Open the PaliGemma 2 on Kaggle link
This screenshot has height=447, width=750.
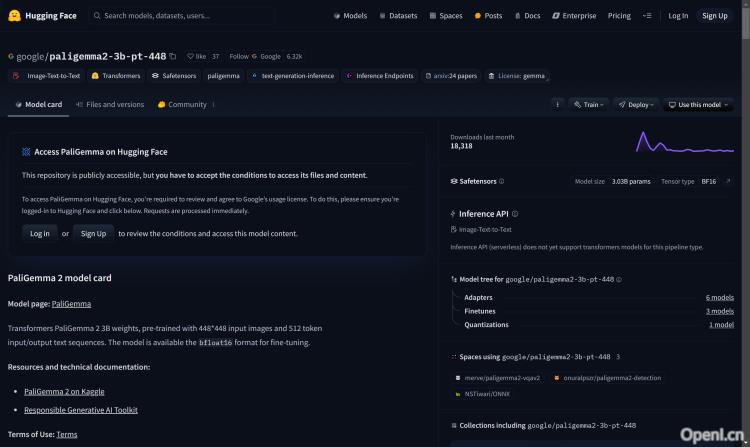click(x=64, y=391)
